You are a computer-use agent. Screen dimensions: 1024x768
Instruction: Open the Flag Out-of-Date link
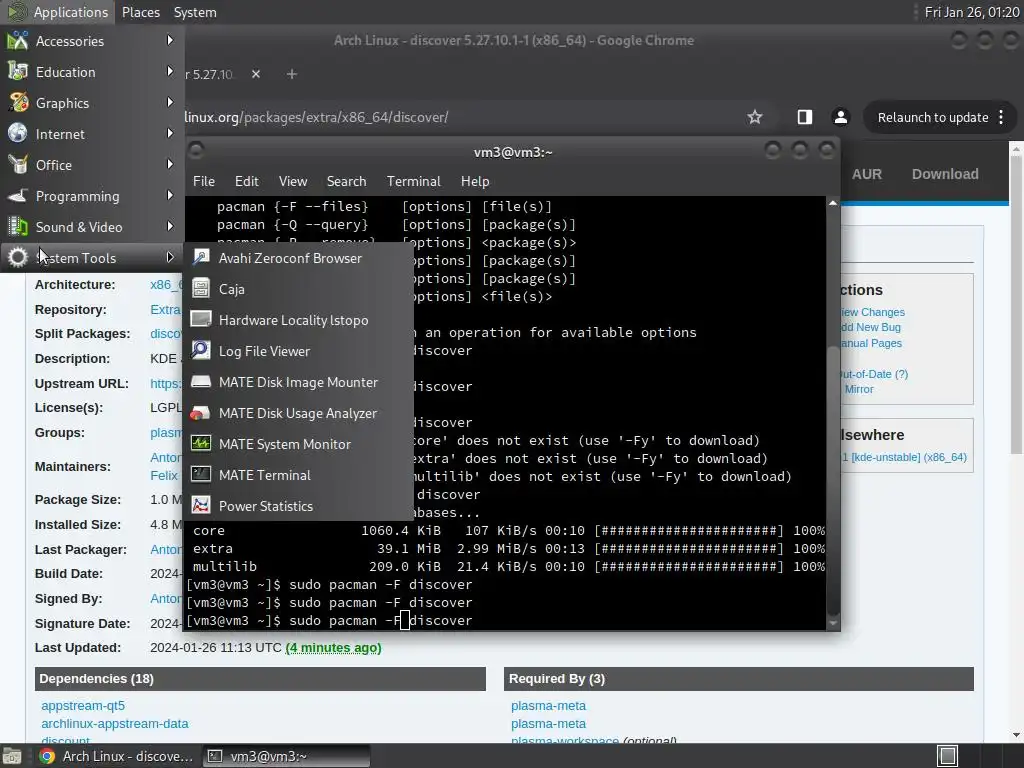(875, 374)
